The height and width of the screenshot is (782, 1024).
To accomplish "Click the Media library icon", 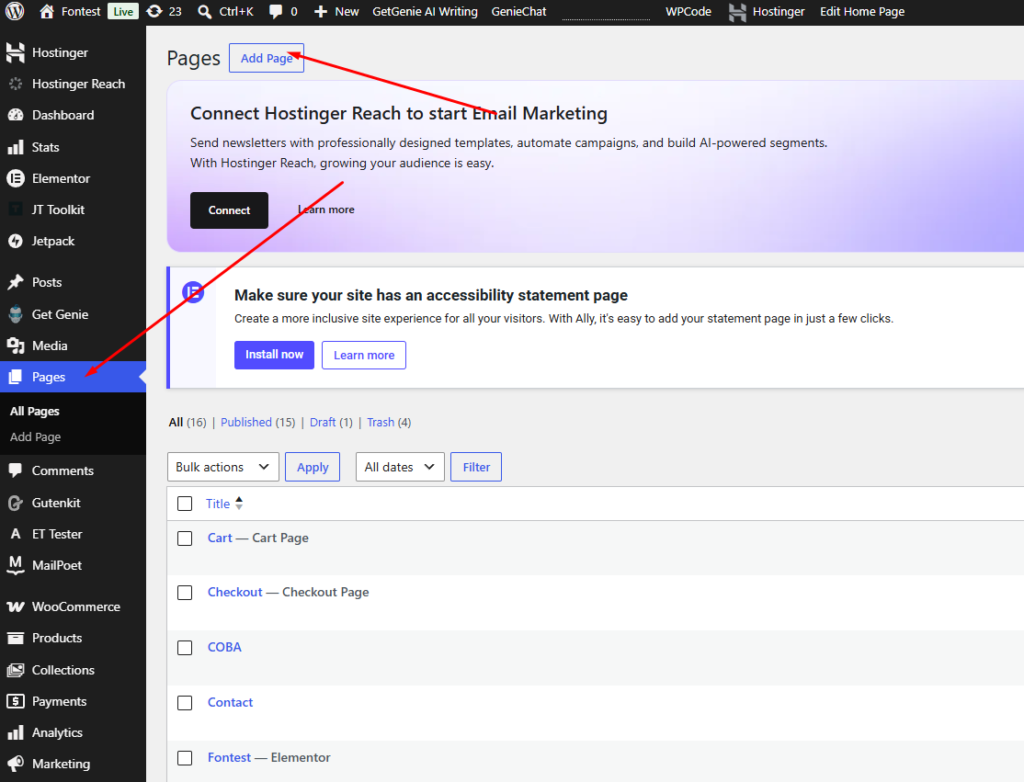I will (x=16, y=346).
